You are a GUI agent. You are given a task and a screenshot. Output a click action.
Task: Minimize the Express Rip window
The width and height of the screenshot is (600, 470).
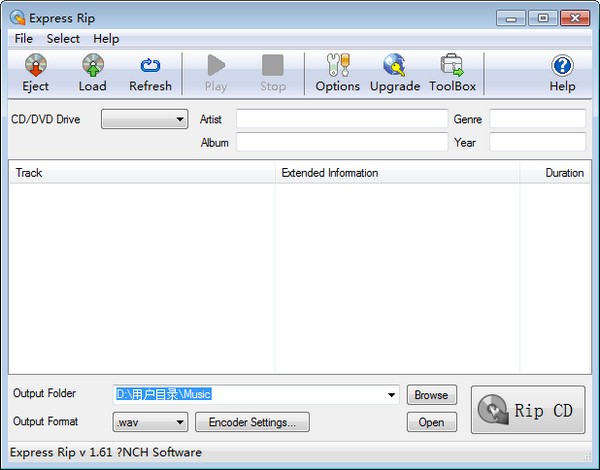tap(511, 18)
